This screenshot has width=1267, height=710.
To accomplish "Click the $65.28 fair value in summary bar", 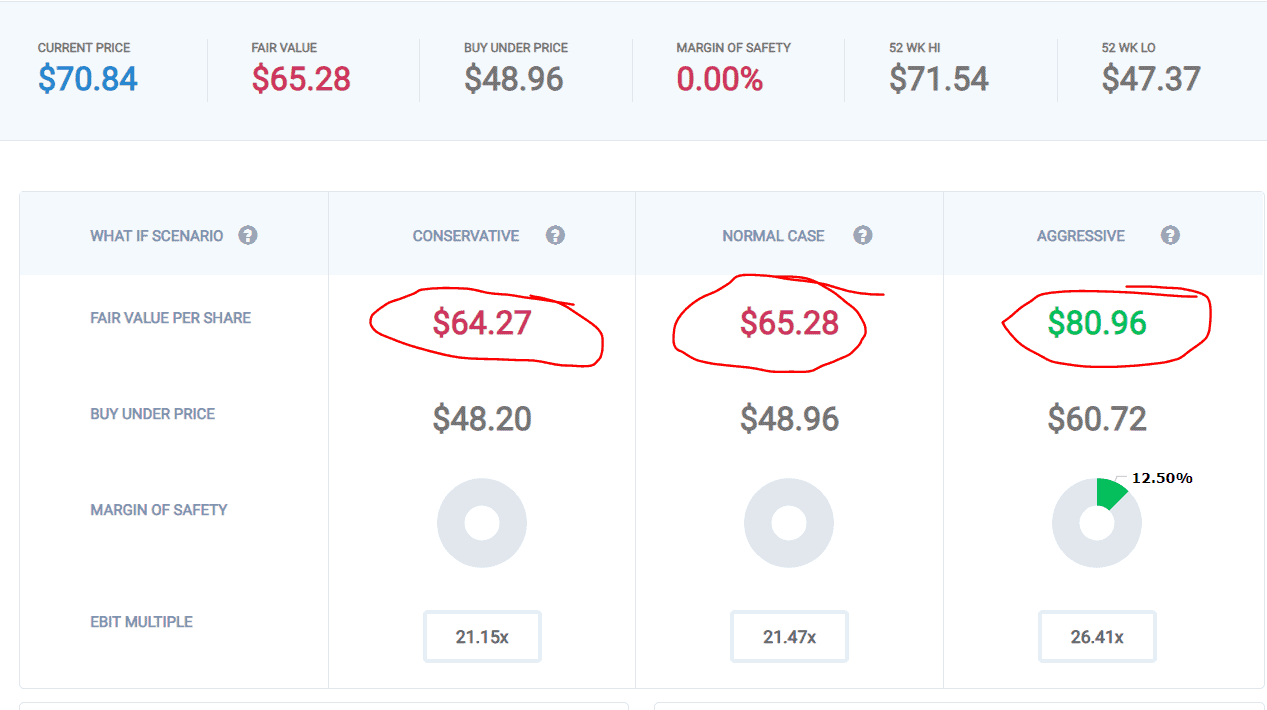I will point(301,78).
